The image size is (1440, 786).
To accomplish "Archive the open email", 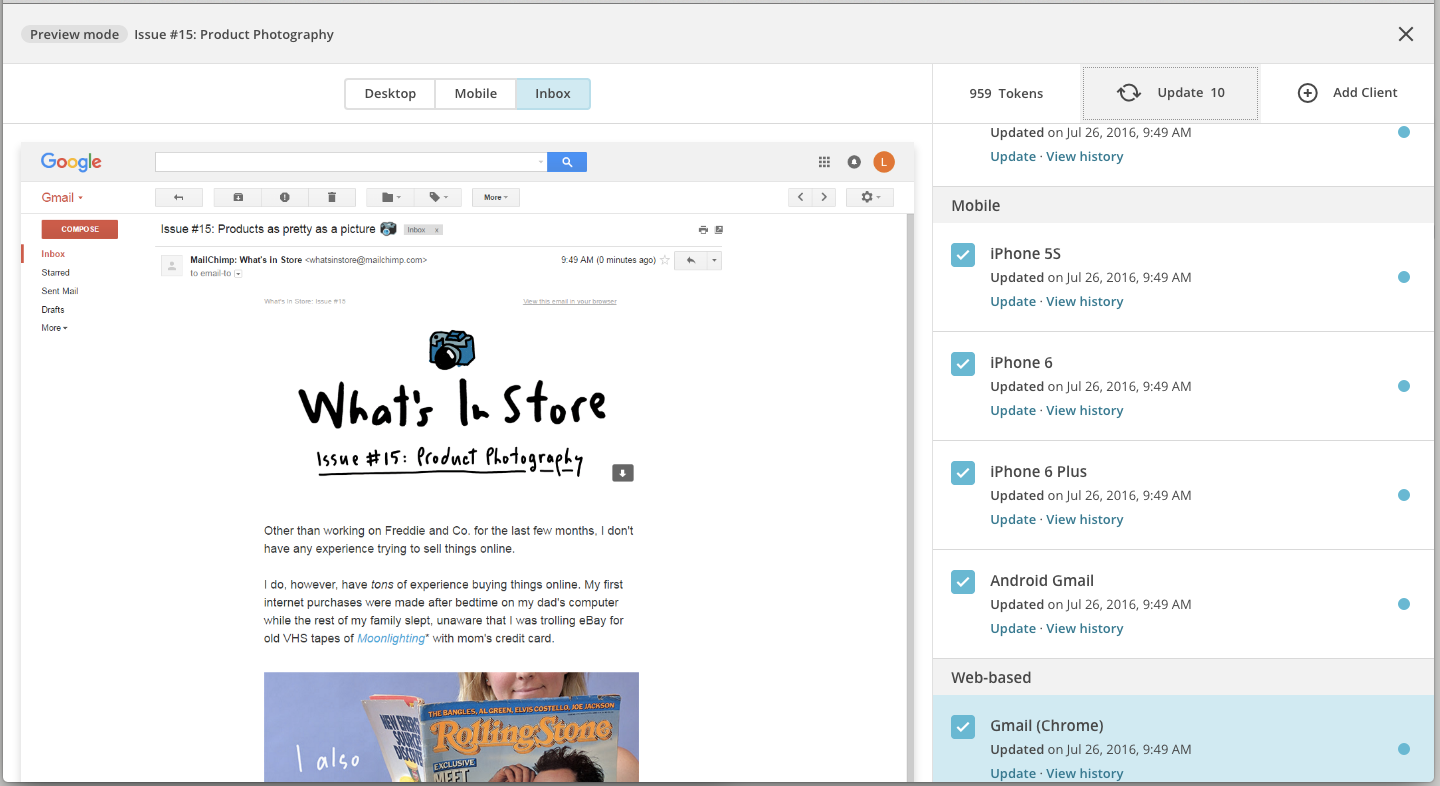I will click(x=237, y=197).
